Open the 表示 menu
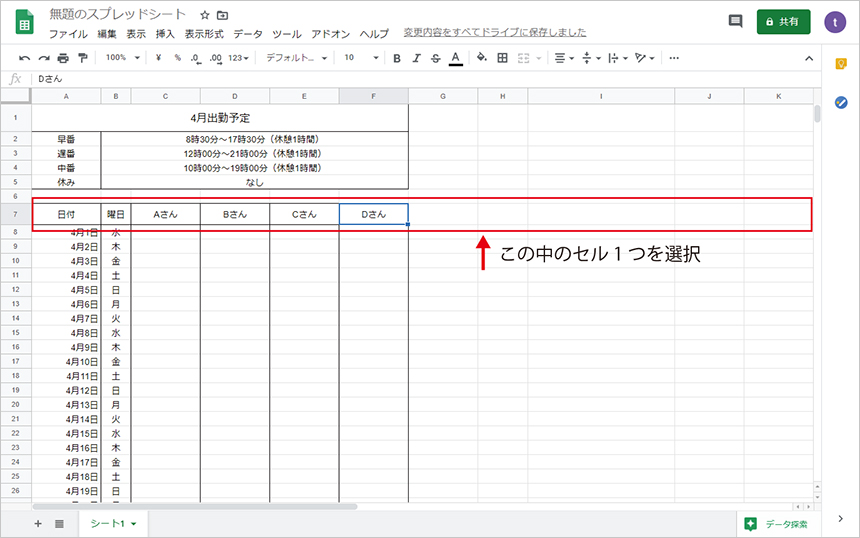This screenshot has width=860, height=538. tap(136, 33)
